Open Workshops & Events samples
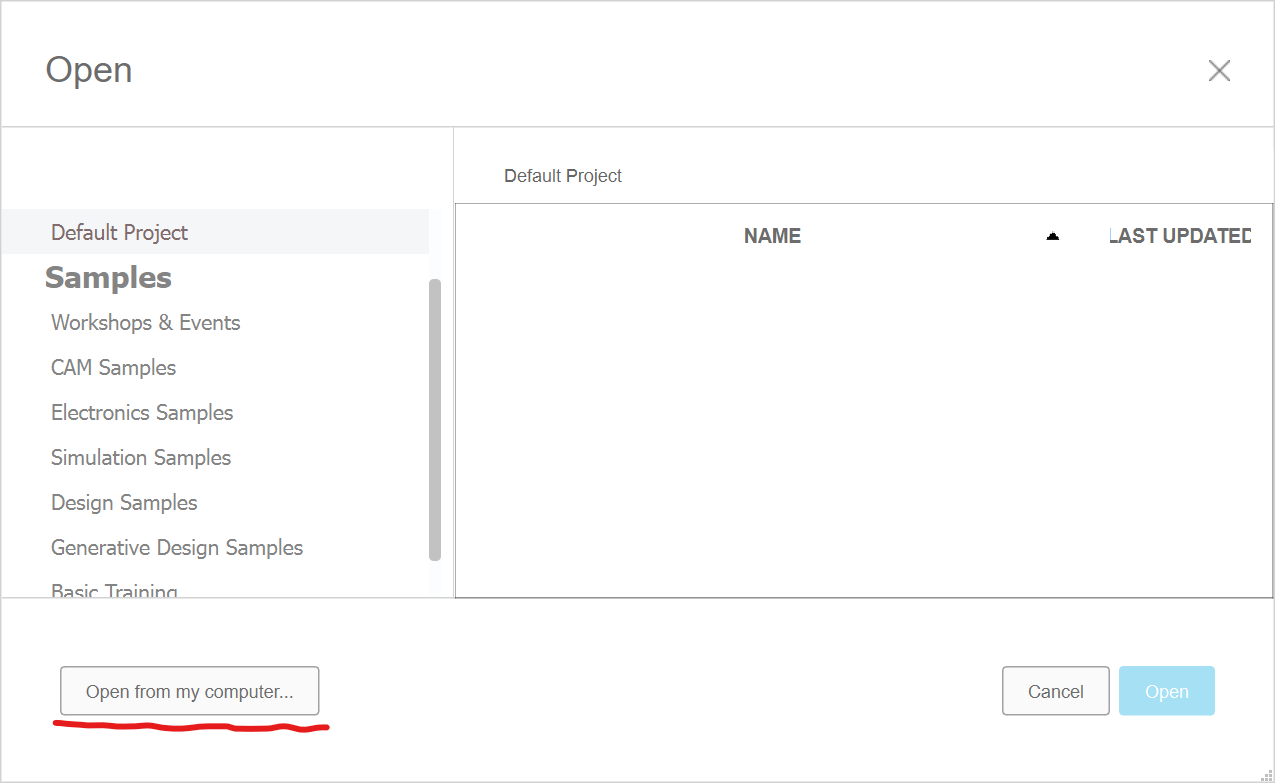This screenshot has height=783, width=1275. coord(146,323)
